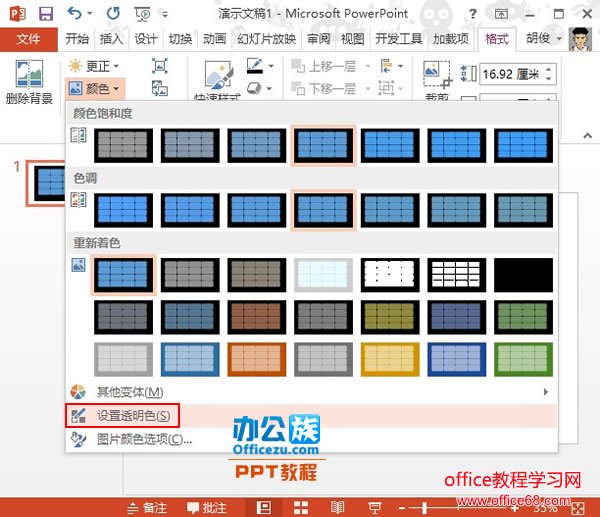Open 其他变体(M) submenu
Image resolution: width=600 pixels, height=517 pixels.
[x=311, y=392]
